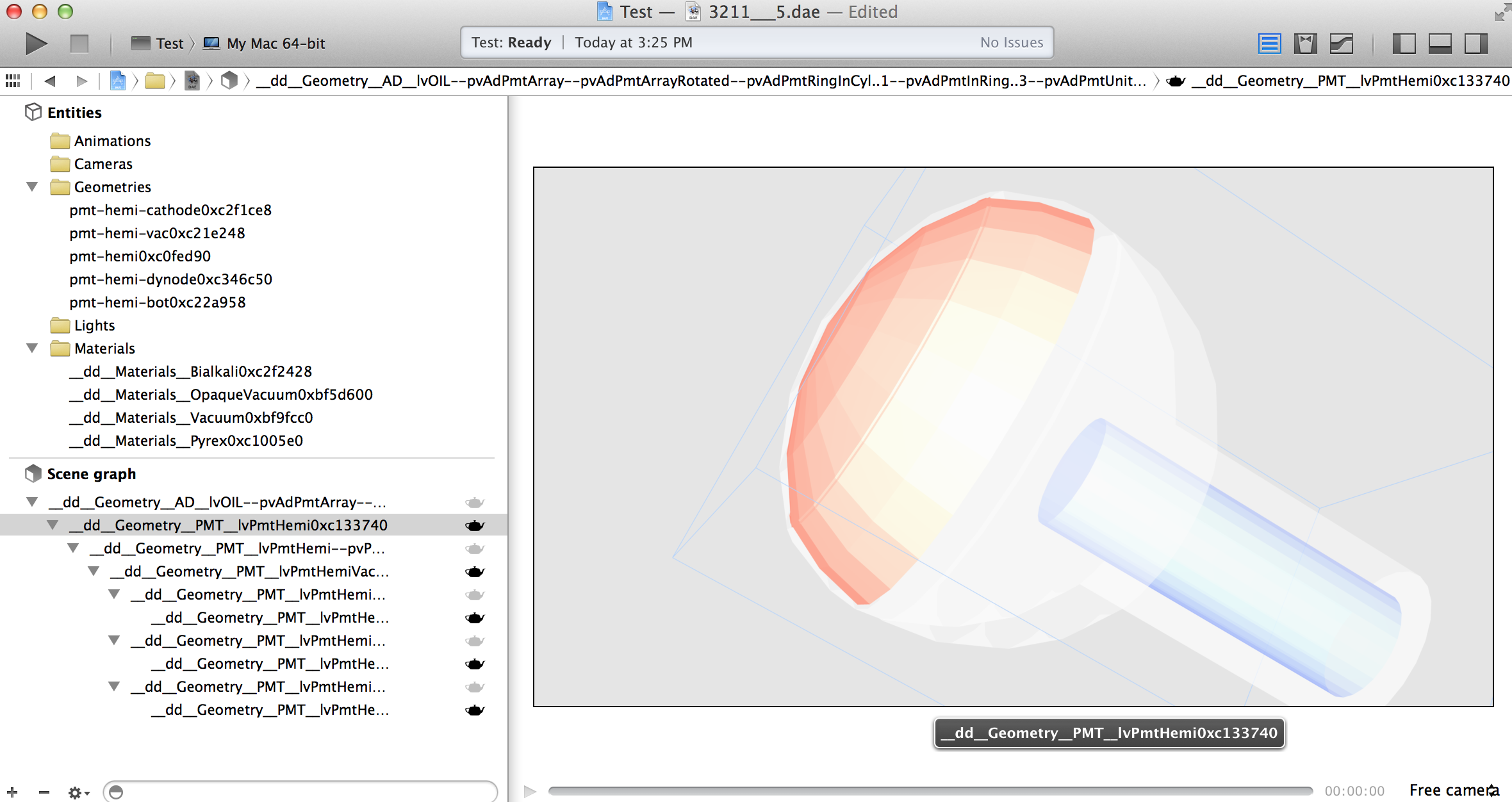Select Vacuum0xbf9fcc0 material
This screenshot has height=802, width=1512.
(x=191, y=418)
